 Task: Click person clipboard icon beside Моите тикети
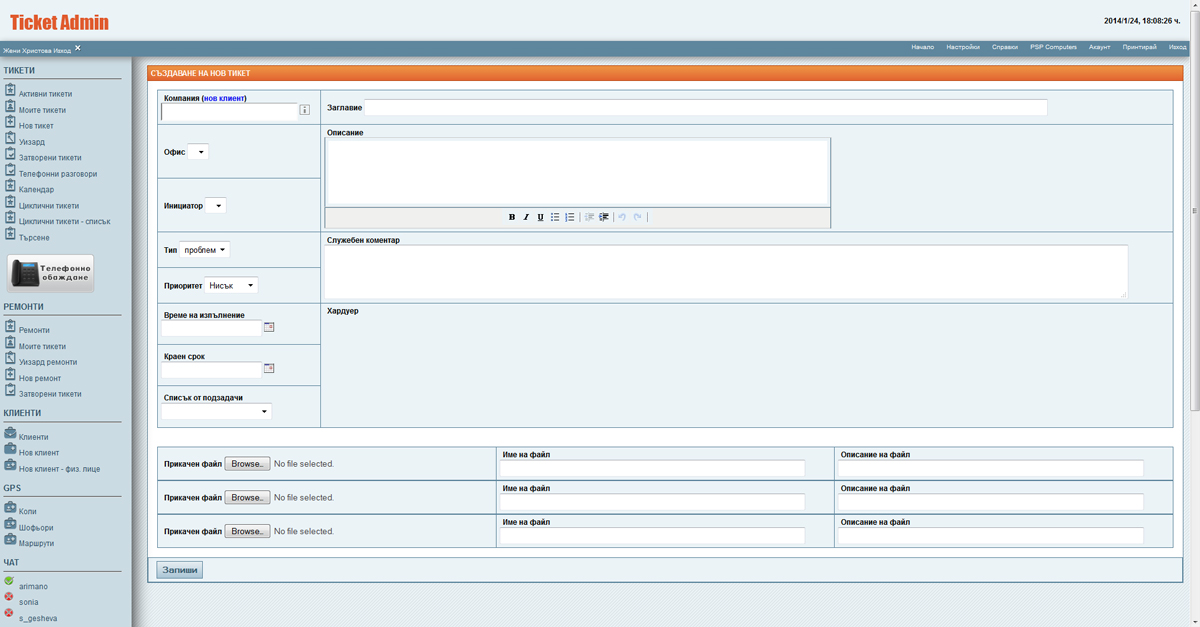click(10, 107)
